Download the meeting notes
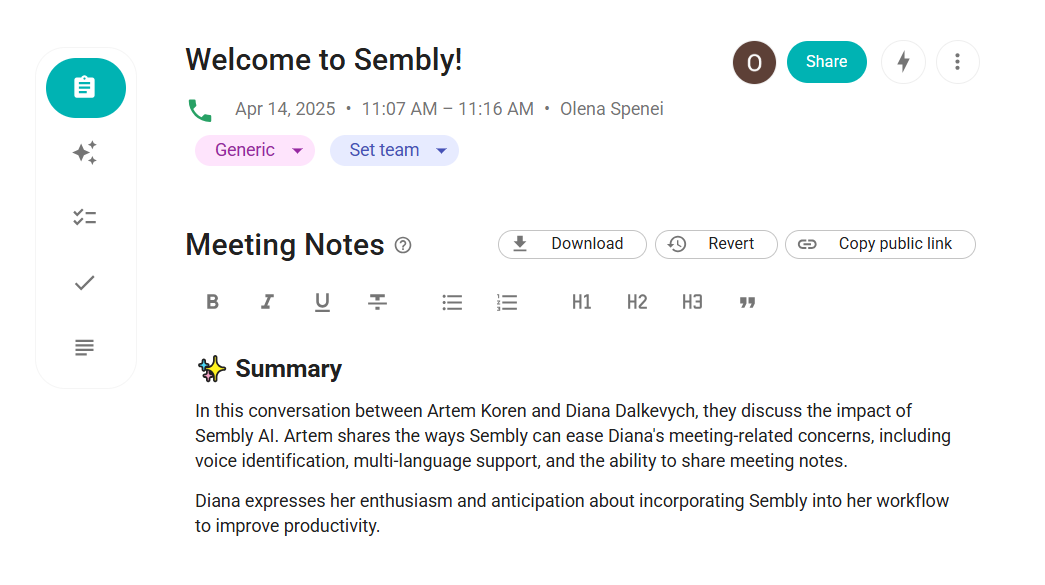 click(x=572, y=244)
